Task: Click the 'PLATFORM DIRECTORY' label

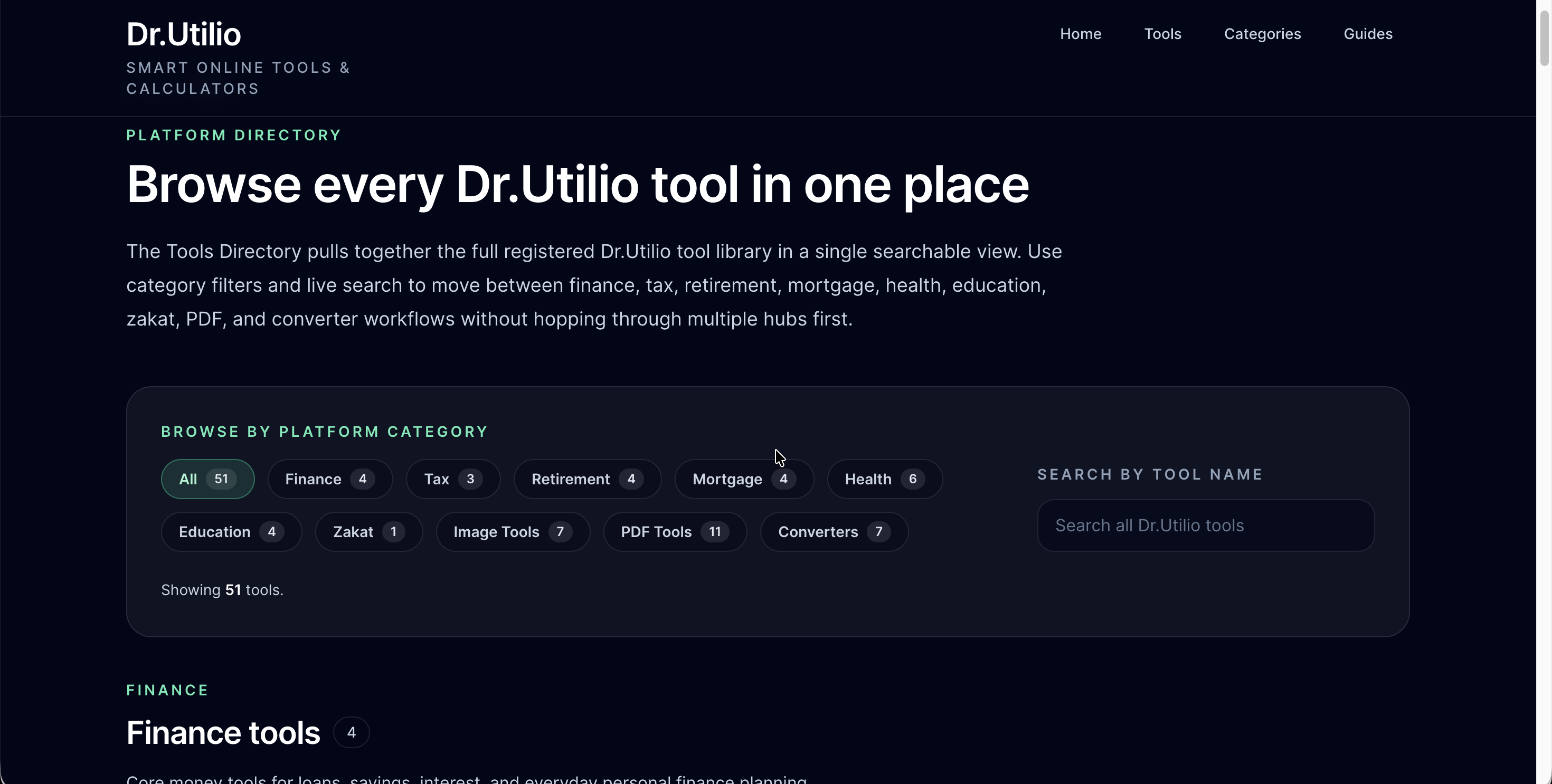Action: (x=234, y=135)
